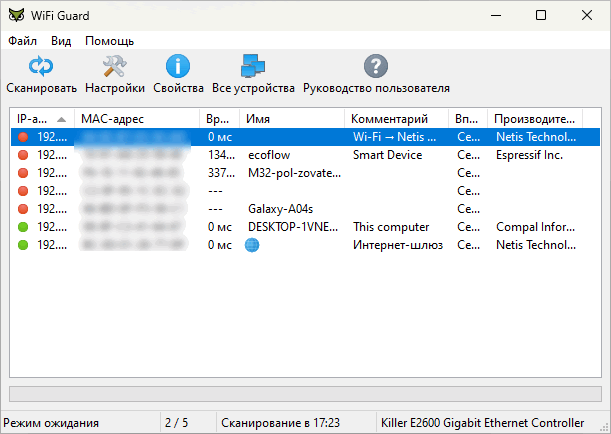The width and height of the screenshot is (611, 434).
Task: Click the red status dot of Galaxy-A04s row
Action: click(x=23, y=209)
